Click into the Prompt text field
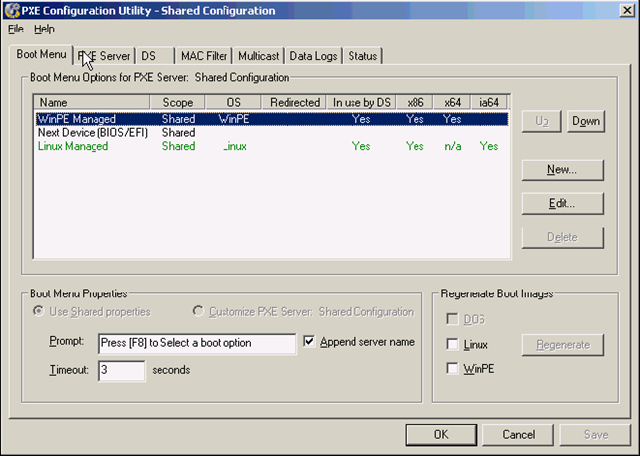 (x=197, y=343)
